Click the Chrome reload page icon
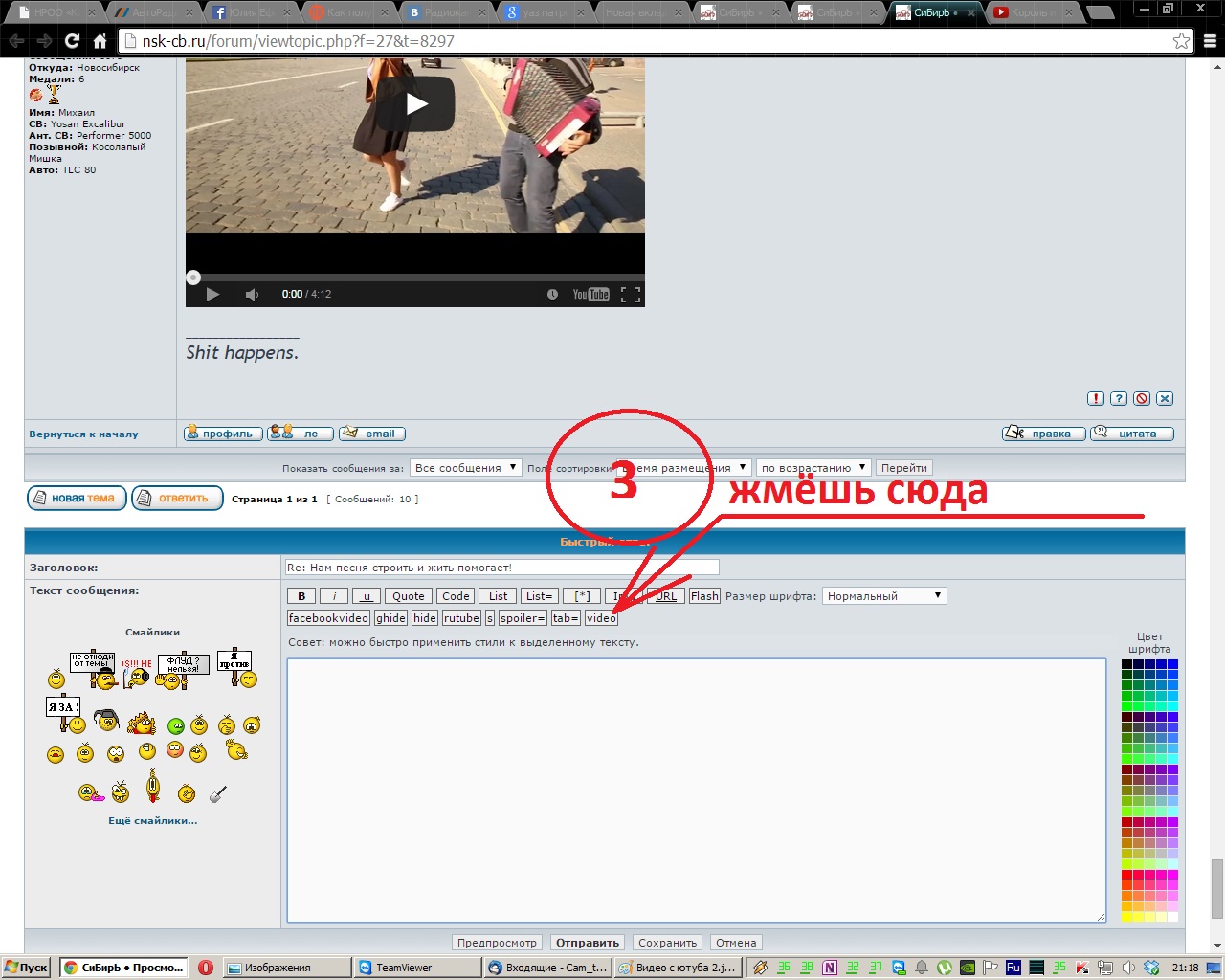1225x980 pixels. click(x=72, y=41)
